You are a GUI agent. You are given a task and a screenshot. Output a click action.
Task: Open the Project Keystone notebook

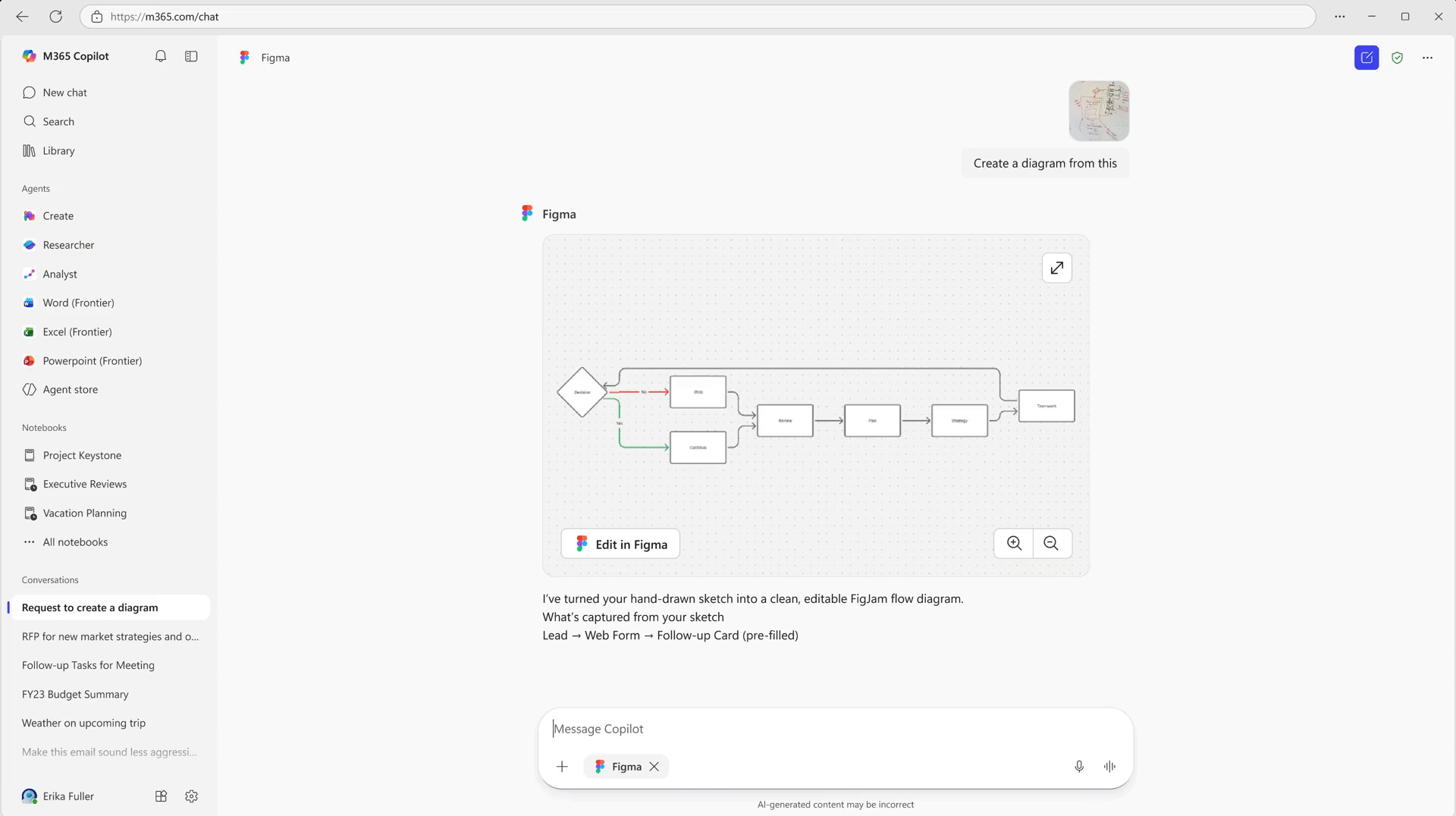[82, 455]
